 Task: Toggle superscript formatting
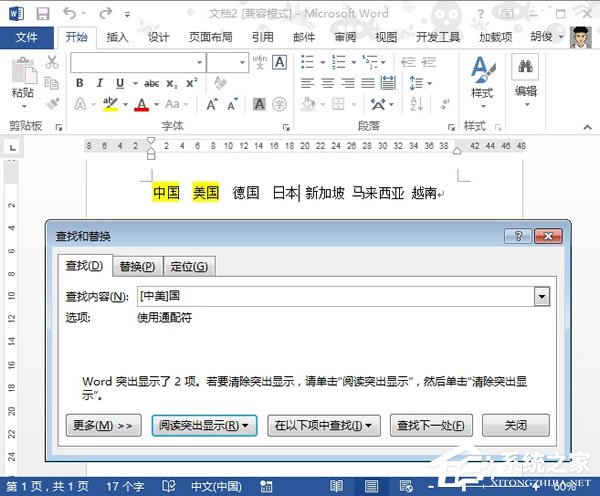tap(191, 83)
